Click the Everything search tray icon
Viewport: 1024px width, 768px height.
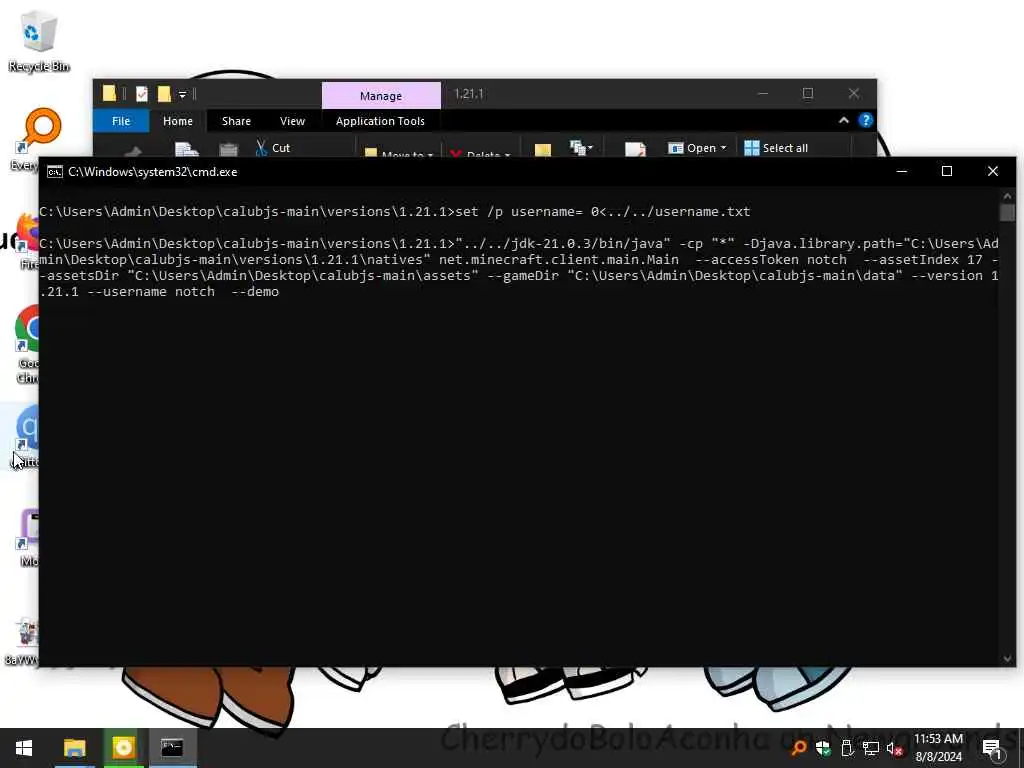point(798,748)
